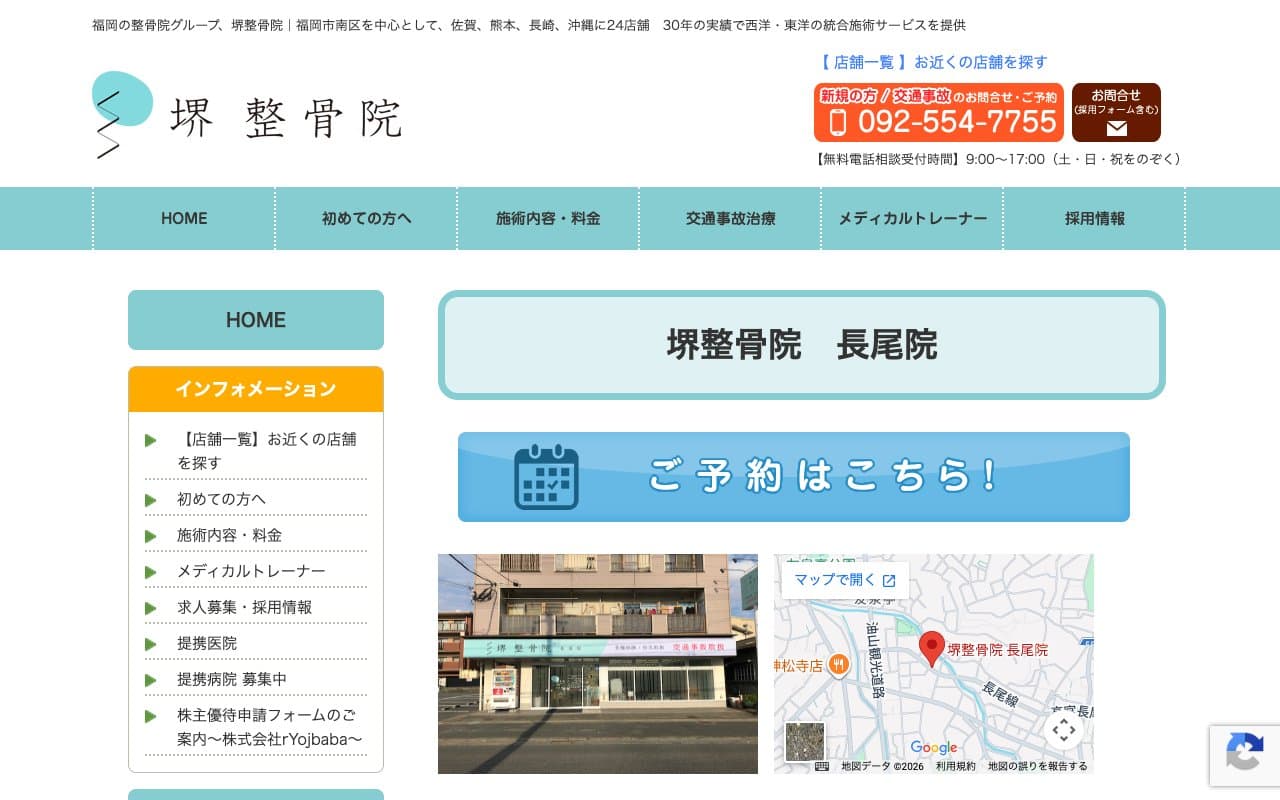Viewport: 1280px width, 800px height.
Task: Select 交通事故治療 in the top navigation
Action: [730, 218]
